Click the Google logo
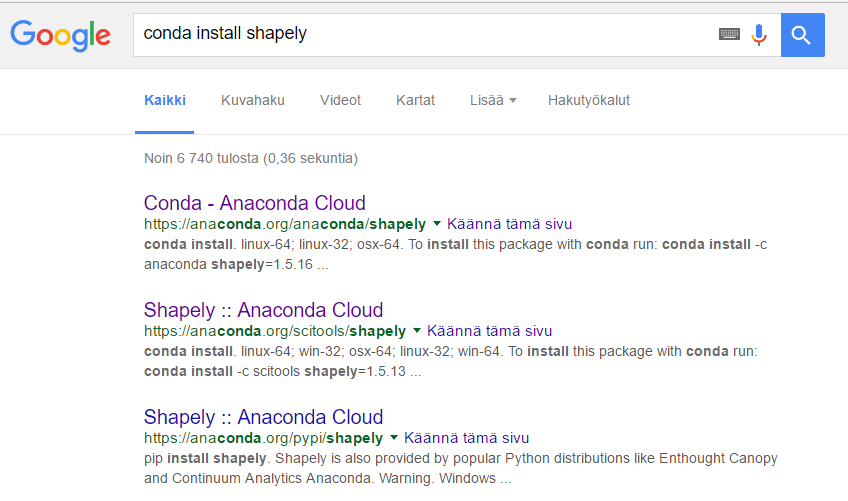 (x=61, y=36)
